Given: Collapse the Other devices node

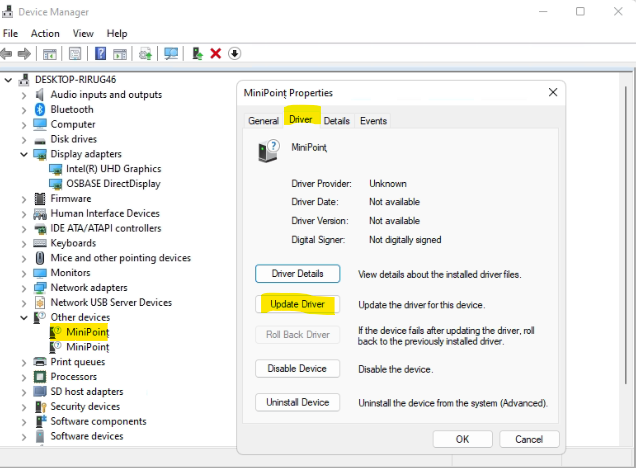Looking at the screenshot, I should (24, 317).
